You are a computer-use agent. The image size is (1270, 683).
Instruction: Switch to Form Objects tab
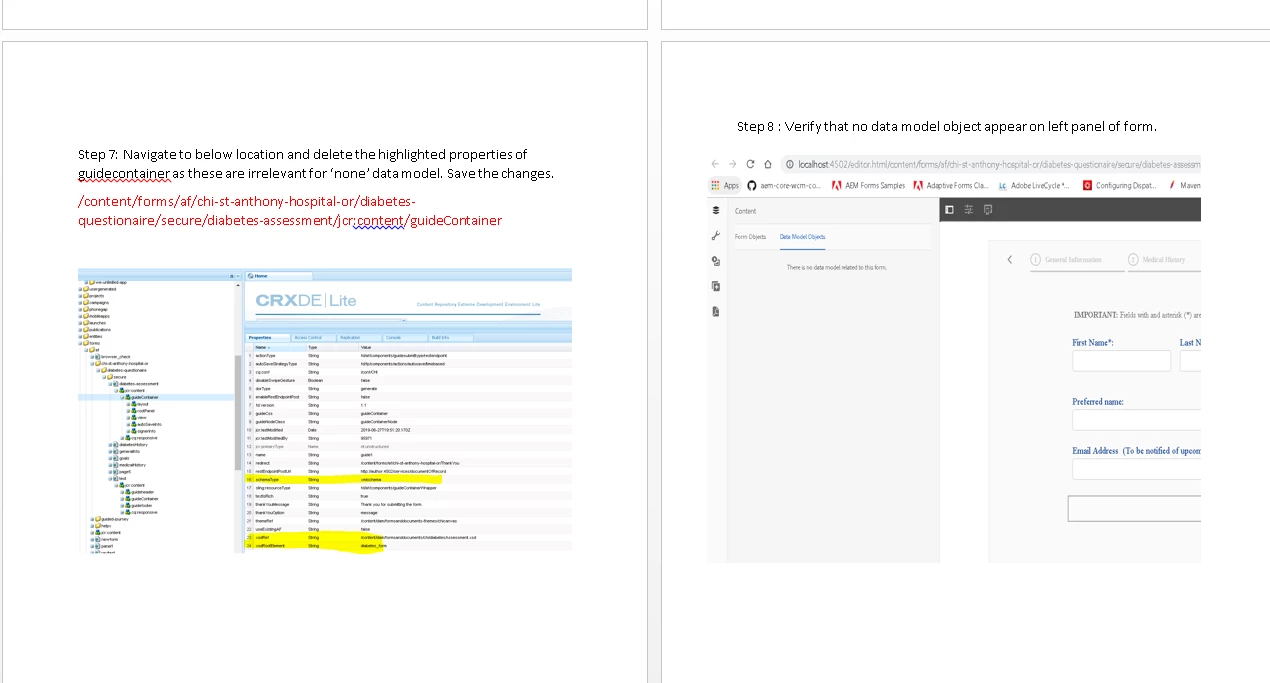(750, 237)
